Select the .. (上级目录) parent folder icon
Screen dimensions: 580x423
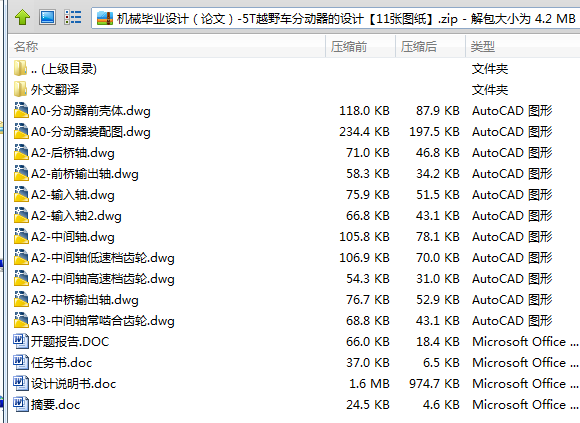point(21,68)
